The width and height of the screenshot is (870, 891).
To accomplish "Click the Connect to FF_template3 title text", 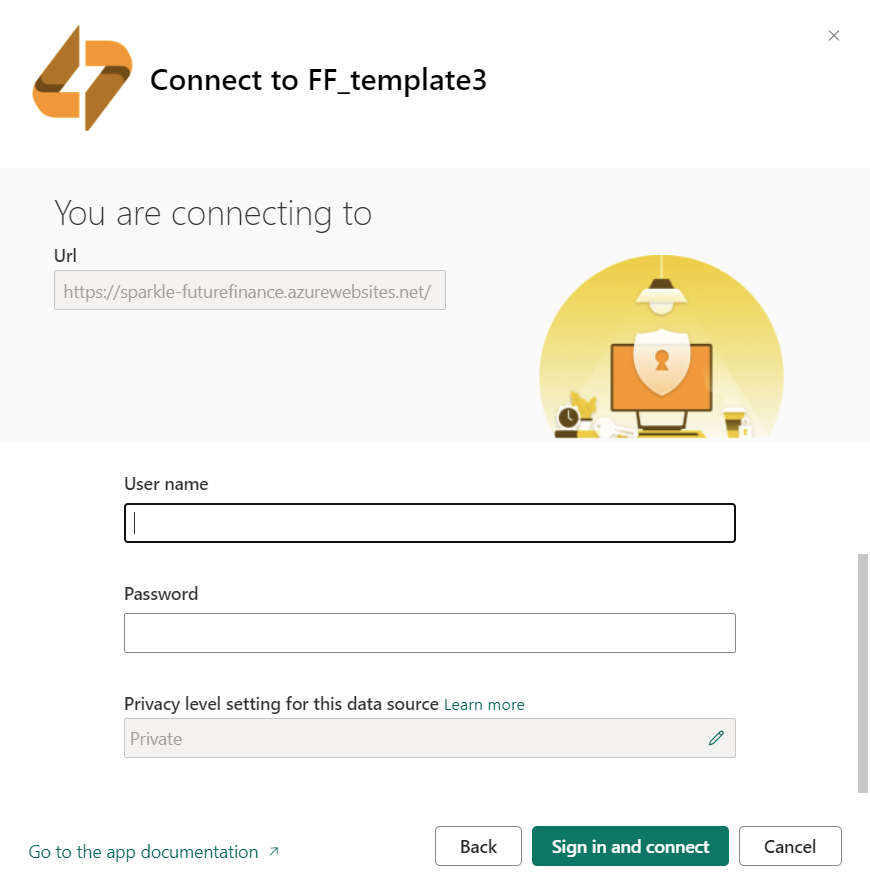I will [x=318, y=80].
